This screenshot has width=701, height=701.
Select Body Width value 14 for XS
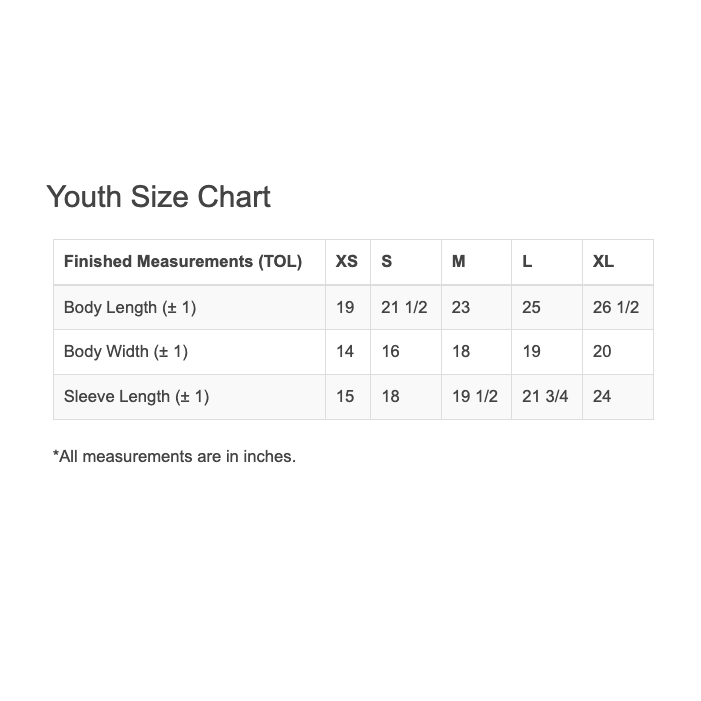(345, 351)
